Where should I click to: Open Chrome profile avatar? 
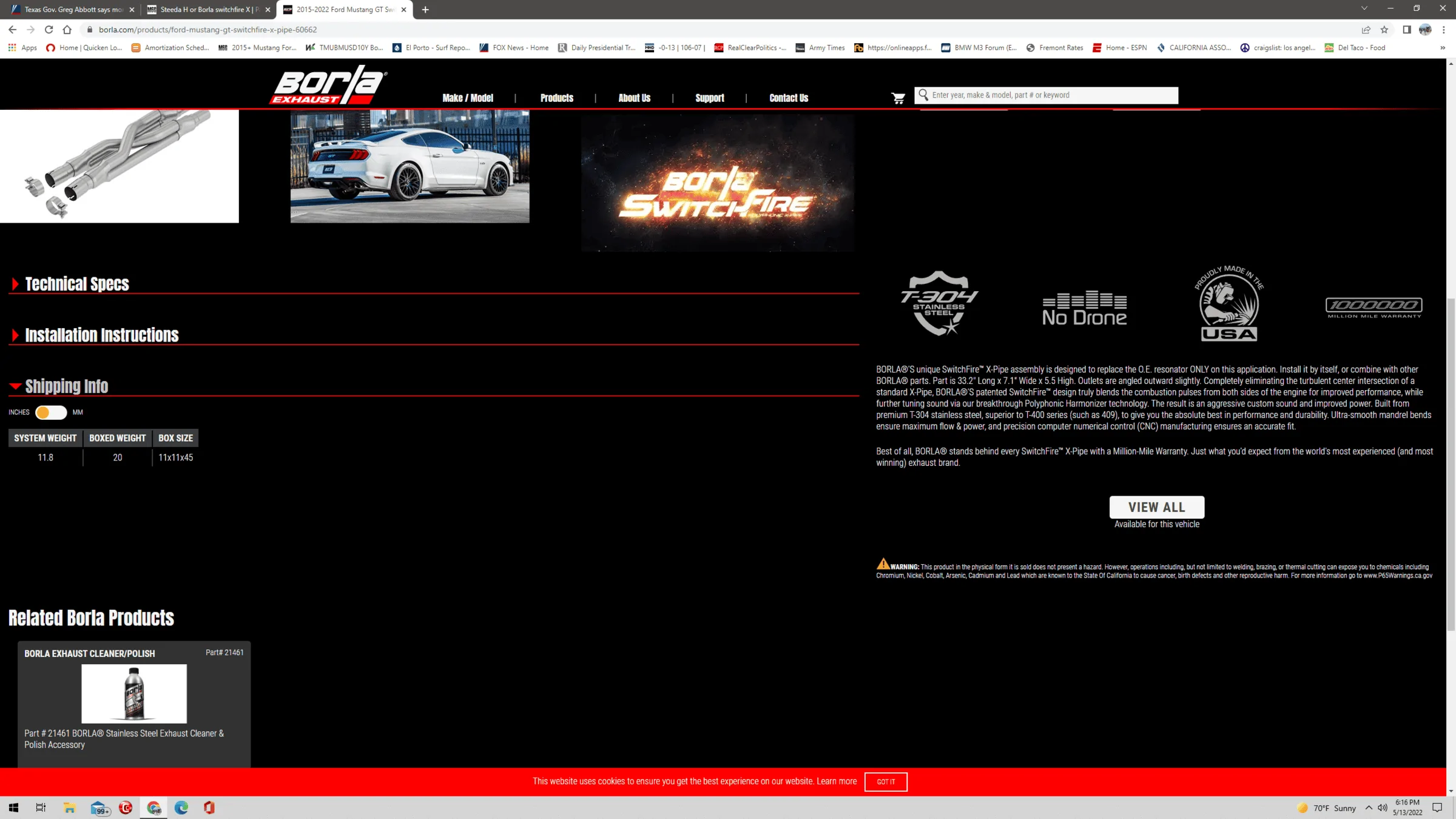click(1425, 29)
